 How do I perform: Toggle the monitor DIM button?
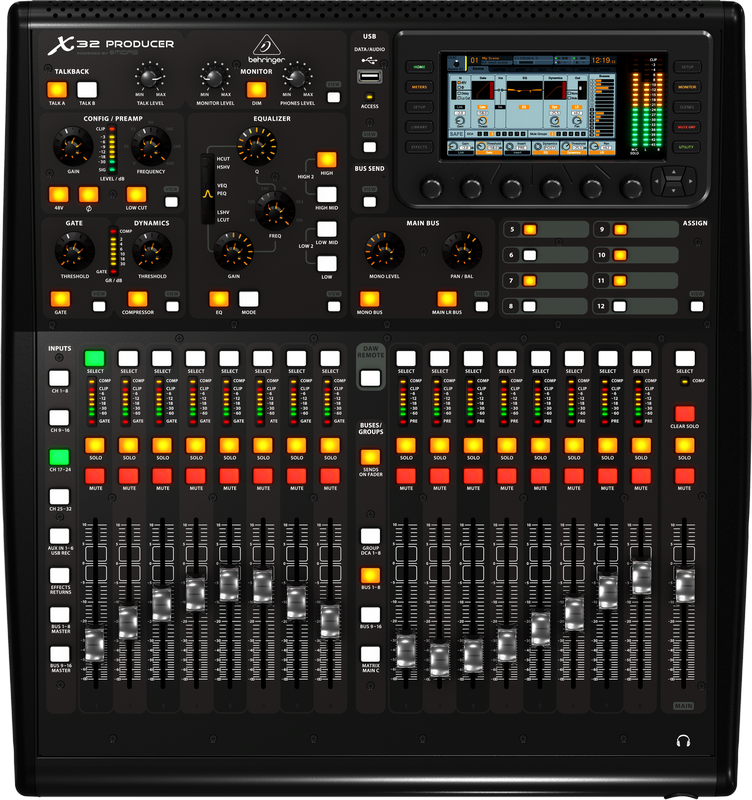[256, 90]
